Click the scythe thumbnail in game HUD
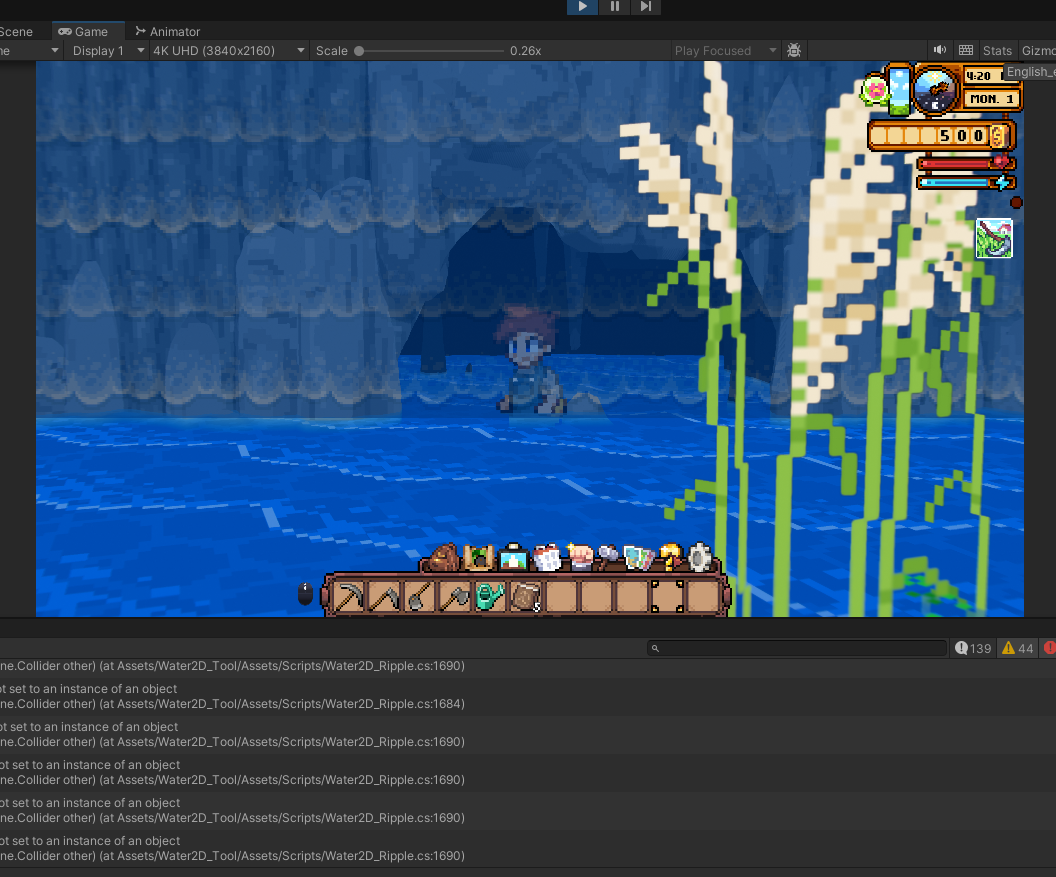Image resolution: width=1056 pixels, height=877 pixels. coord(994,239)
